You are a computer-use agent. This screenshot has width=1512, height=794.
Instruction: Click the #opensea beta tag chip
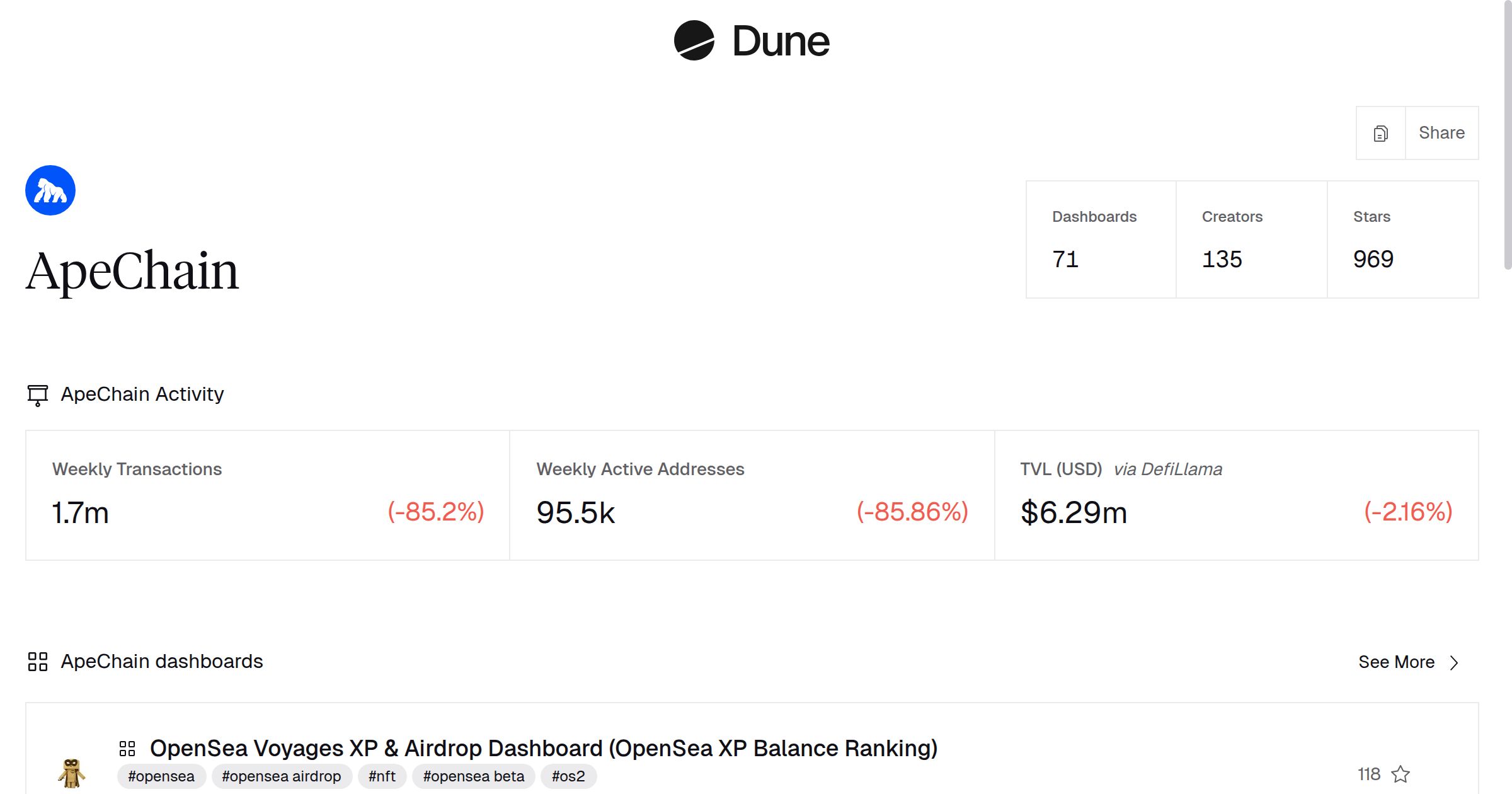tap(473, 776)
